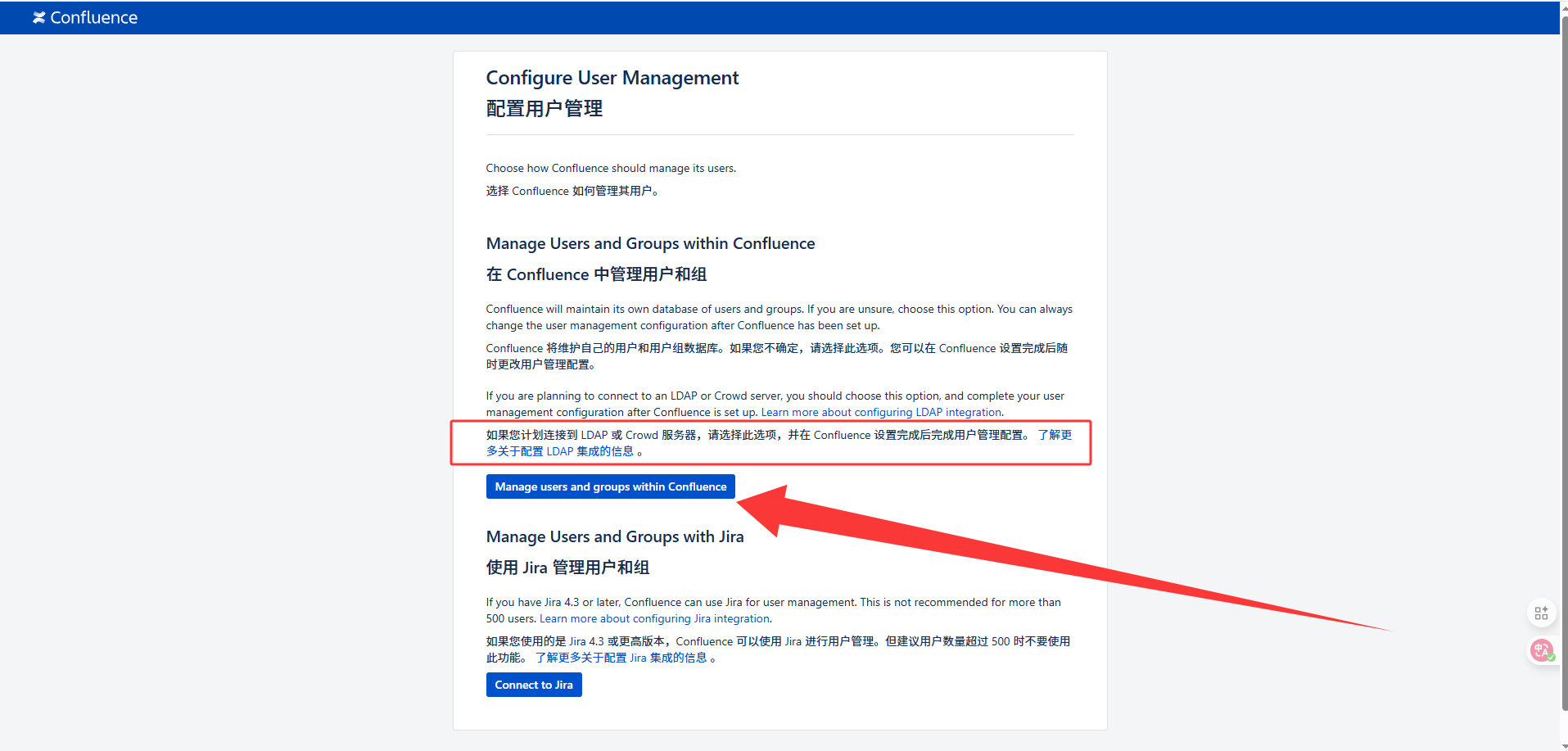Click the Chinese Jira 集成 info link
The width and height of the screenshot is (1568, 751).
pos(621,658)
